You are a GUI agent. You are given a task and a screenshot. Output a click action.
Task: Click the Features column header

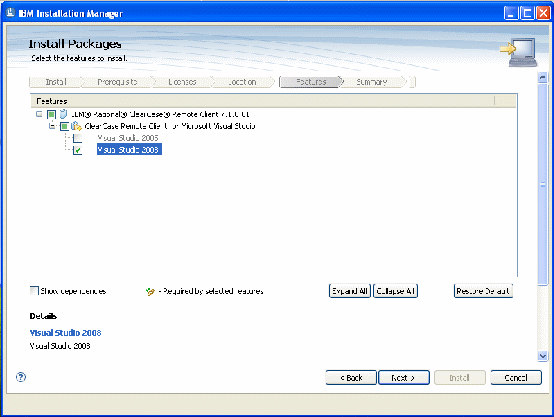[x=262, y=101]
